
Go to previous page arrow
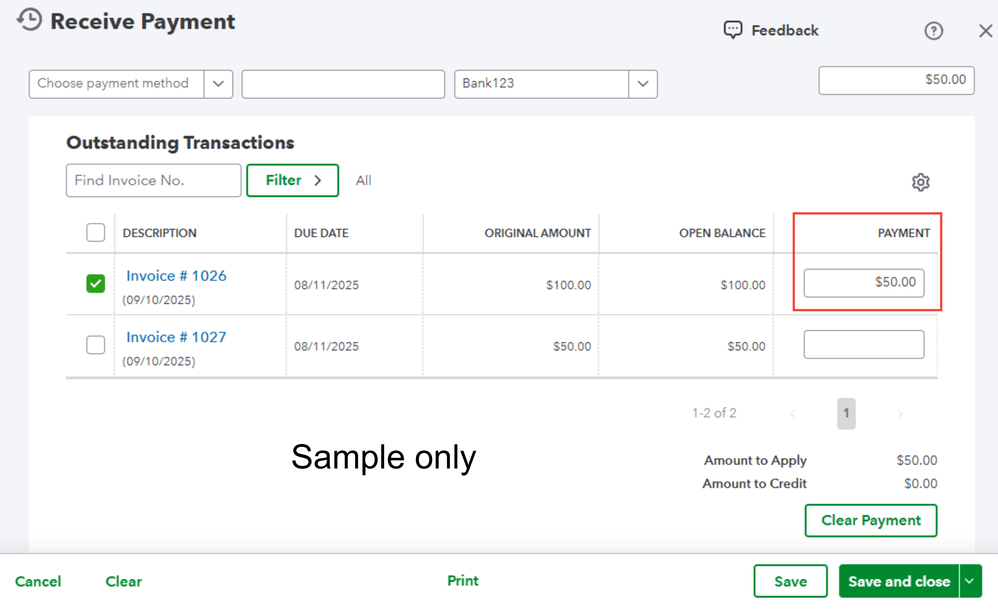(x=793, y=413)
